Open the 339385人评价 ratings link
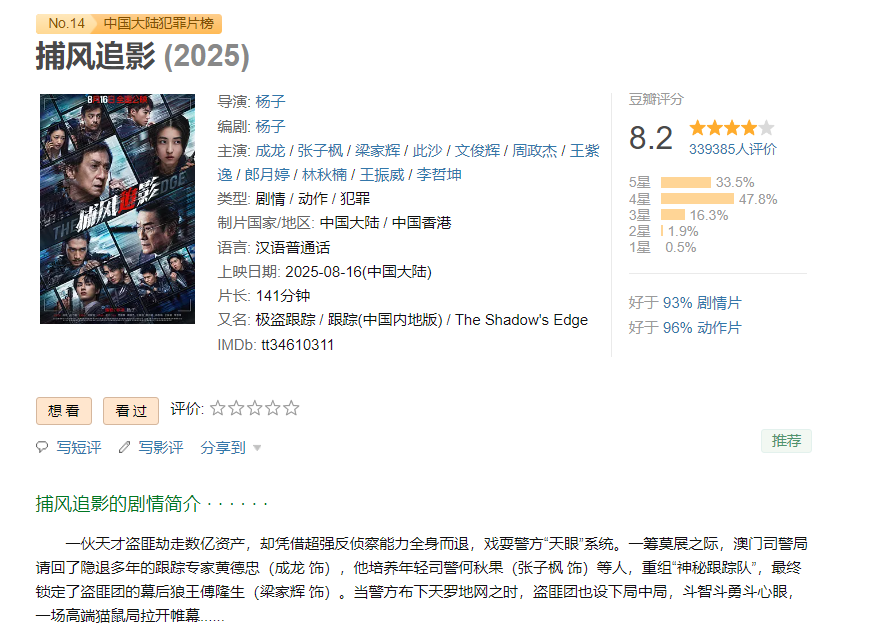This screenshot has width=873, height=641. click(732, 149)
